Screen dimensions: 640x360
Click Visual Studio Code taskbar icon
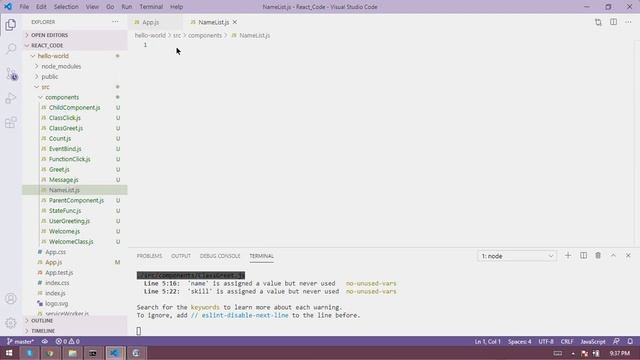click(x=114, y=353)
